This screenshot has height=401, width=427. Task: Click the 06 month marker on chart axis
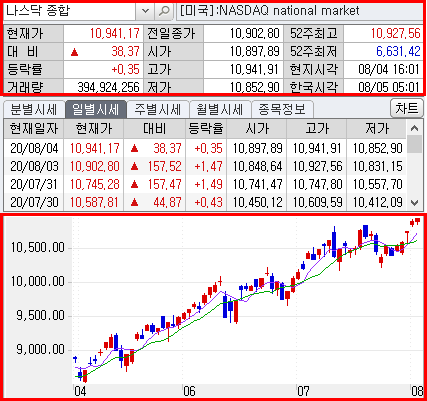click(x=189, y=391)
